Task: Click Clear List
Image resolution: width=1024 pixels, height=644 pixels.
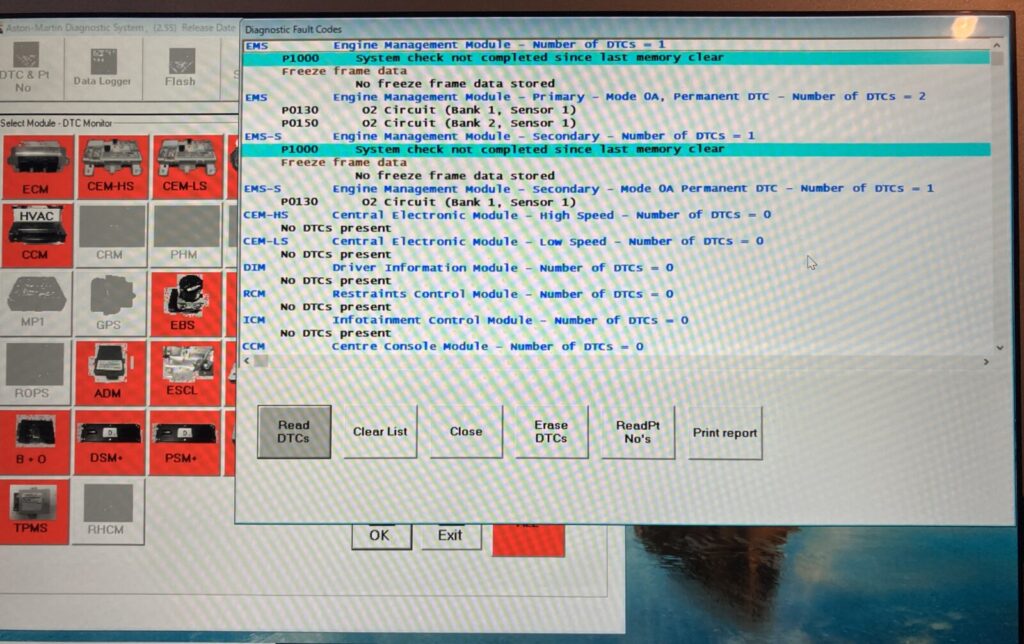Action: click(380, 432)
